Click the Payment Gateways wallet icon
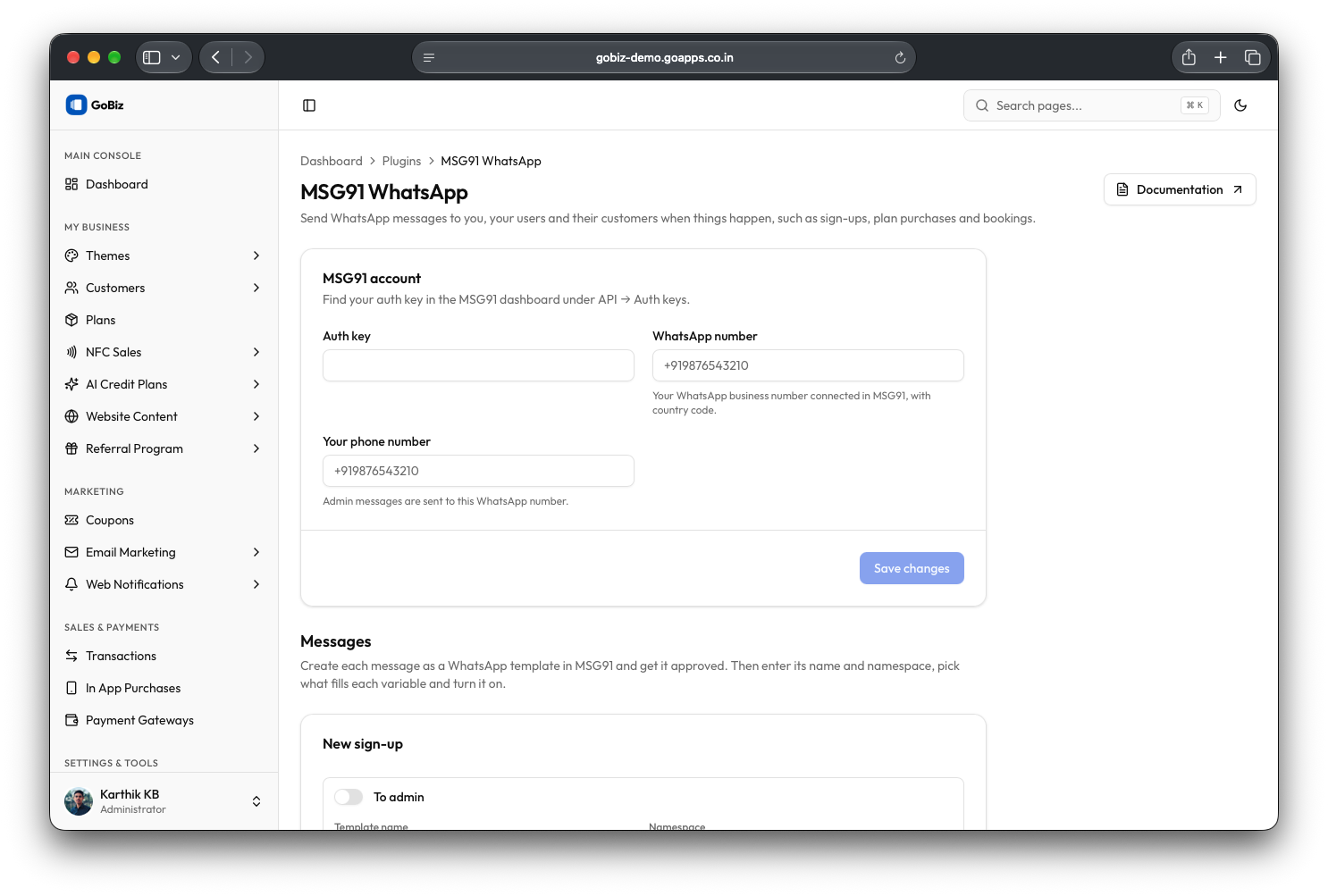 click(x=71, y=720)
